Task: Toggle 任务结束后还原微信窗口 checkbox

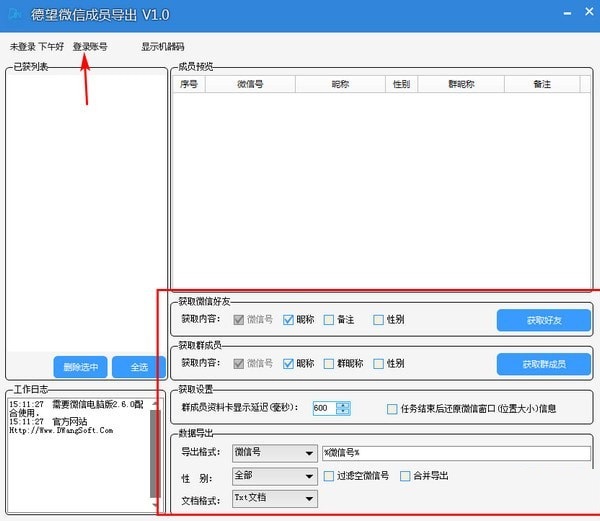Action: click(x=392, y=408)
